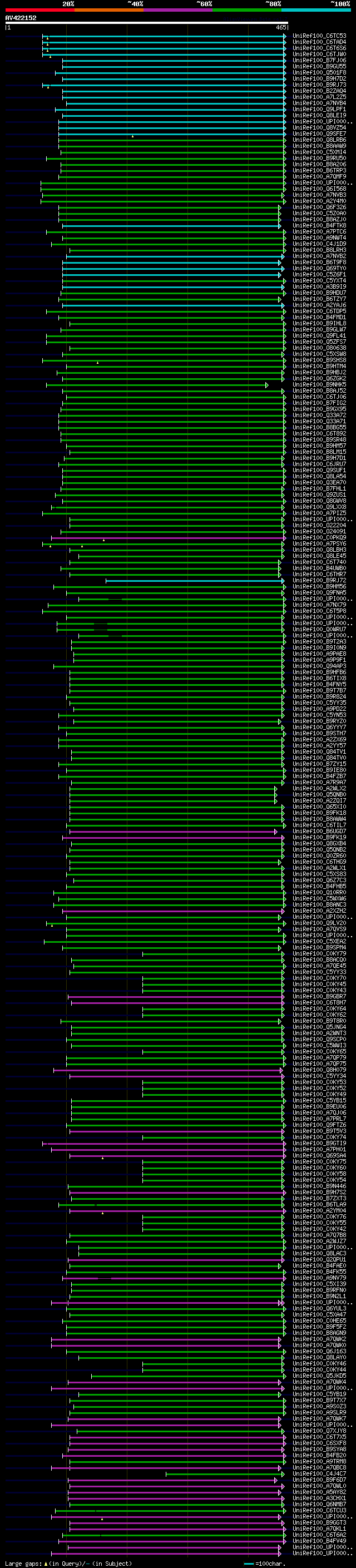Click the cyan alignment bar for UniRef100_B9RJ72

[x=195, y=581]
